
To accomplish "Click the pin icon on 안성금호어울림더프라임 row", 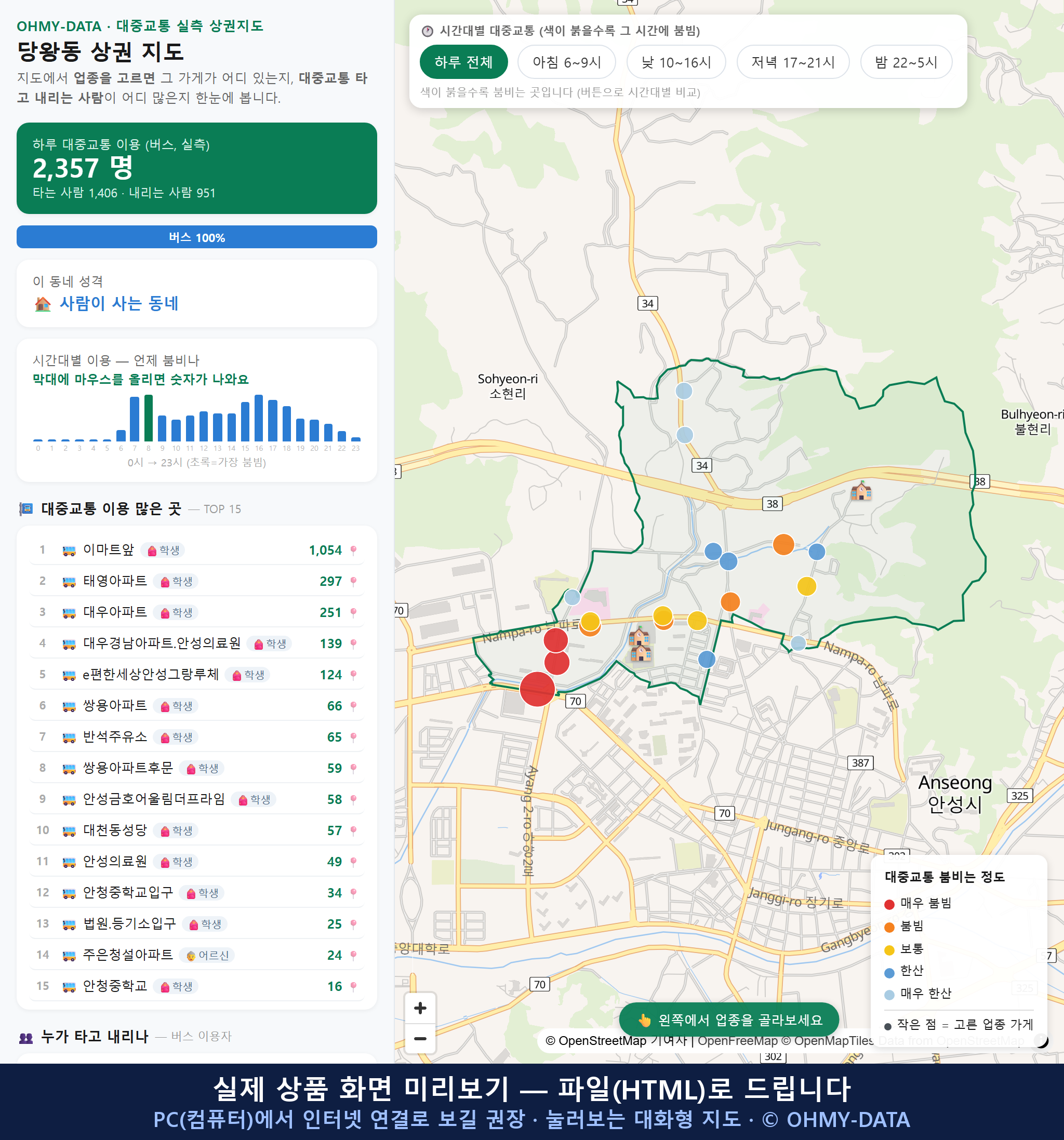I will click(353, 799).
